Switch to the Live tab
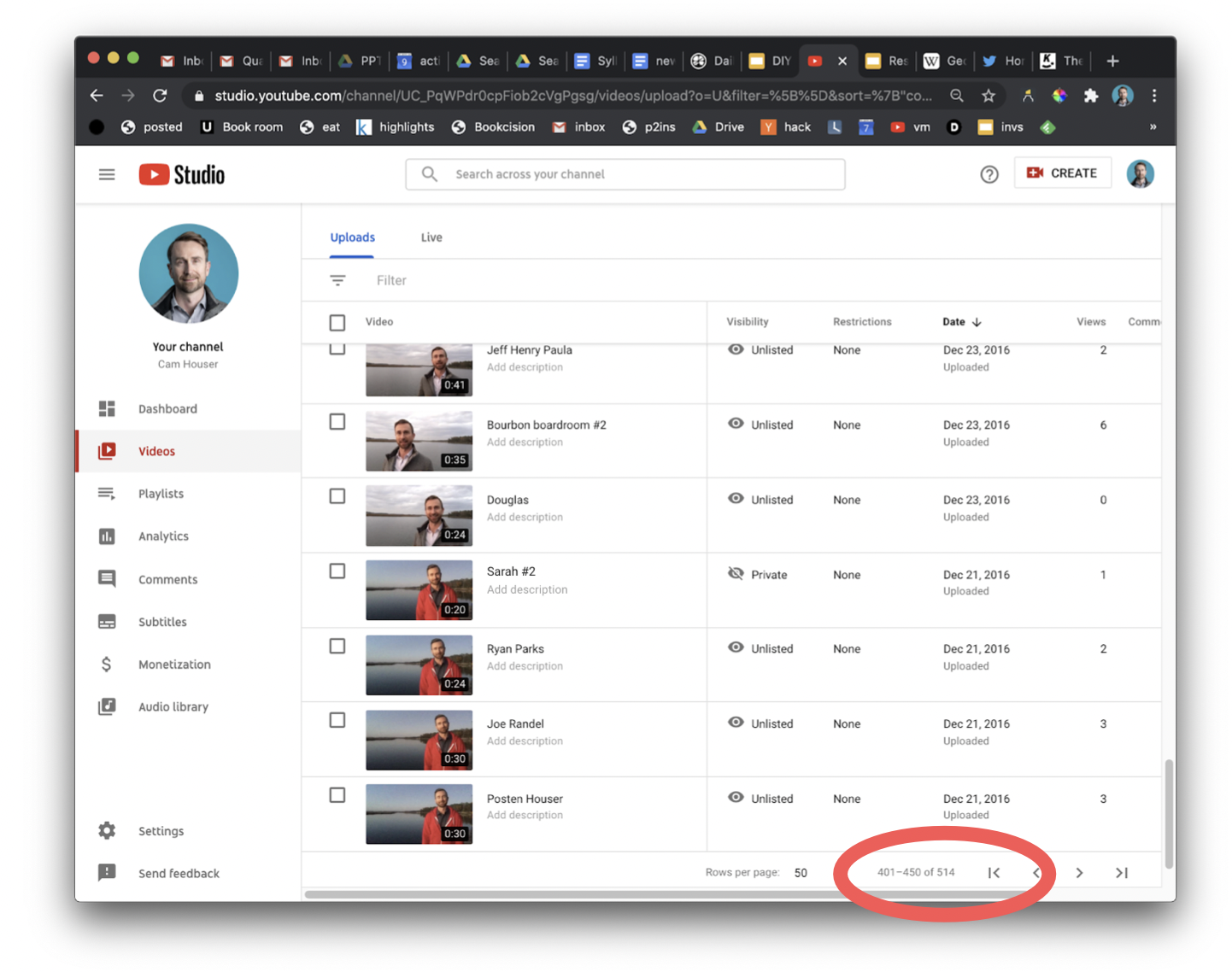 pos(431,237)
